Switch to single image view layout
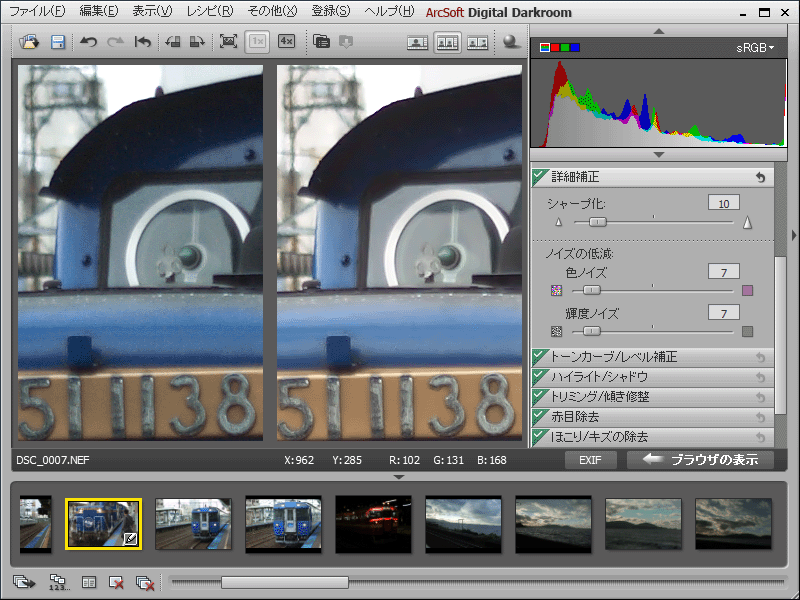Viewport: 800px width, 600px height. [x=418, y=42]
